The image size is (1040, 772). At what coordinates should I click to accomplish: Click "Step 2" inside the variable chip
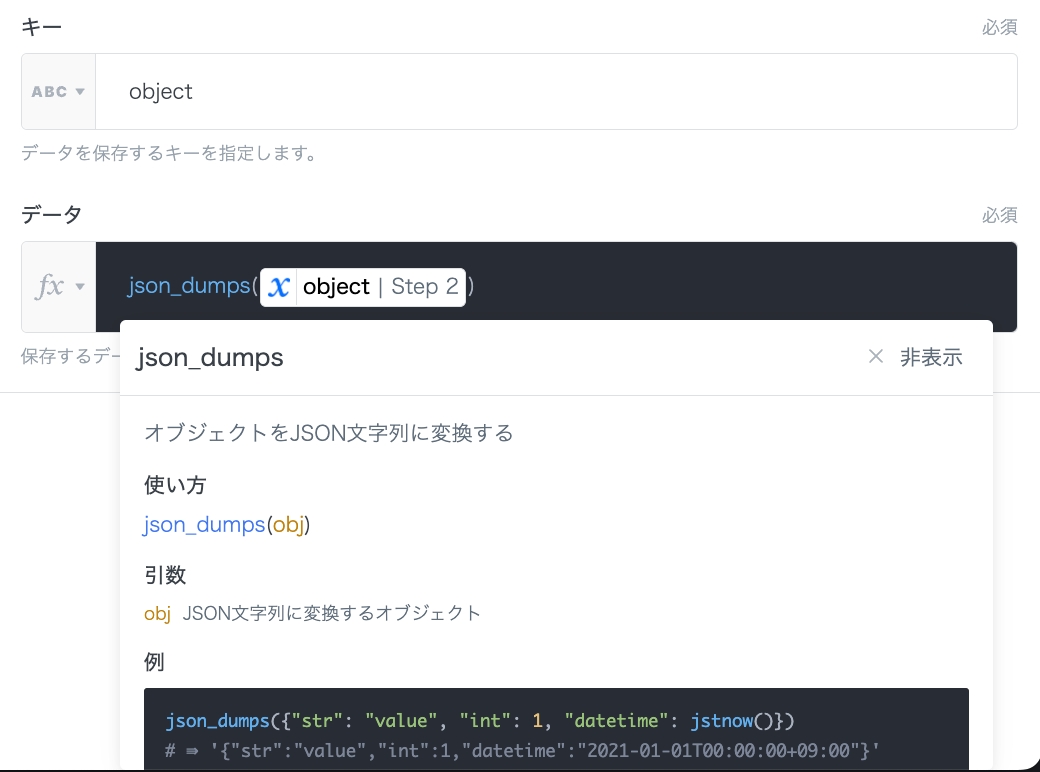(424, 287)
